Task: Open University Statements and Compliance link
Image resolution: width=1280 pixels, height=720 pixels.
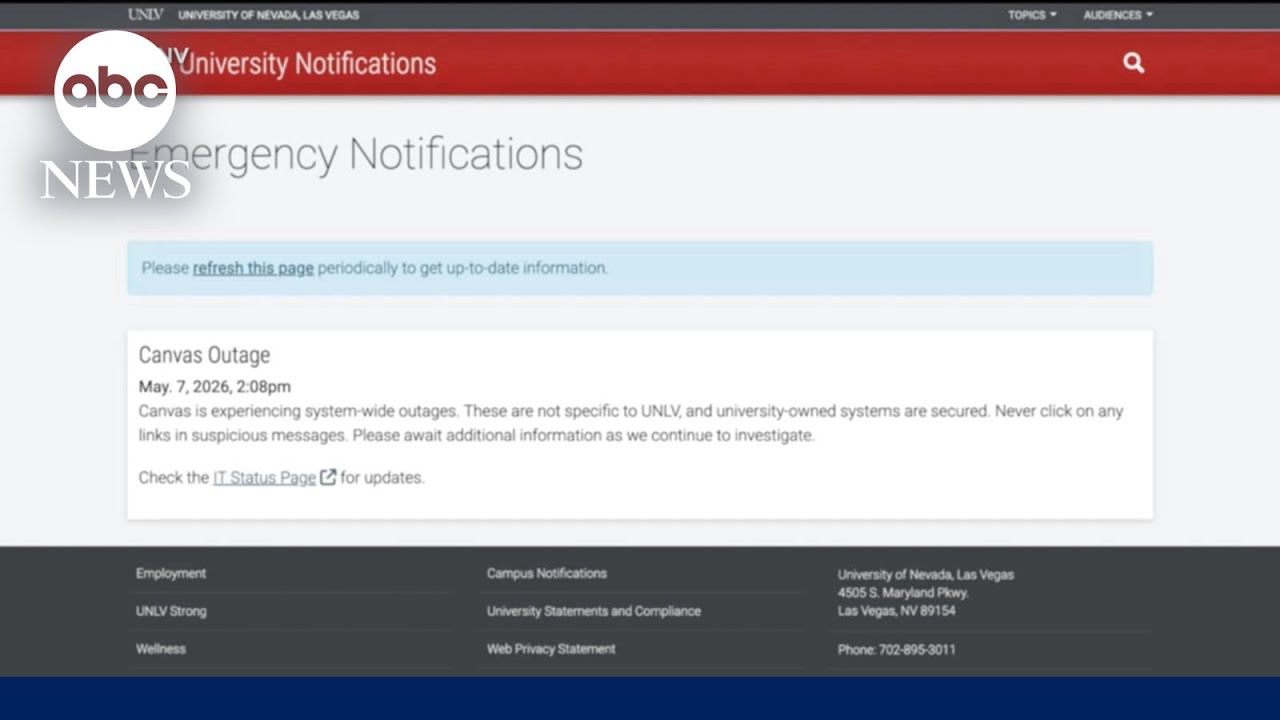Action: pos(594,611)
